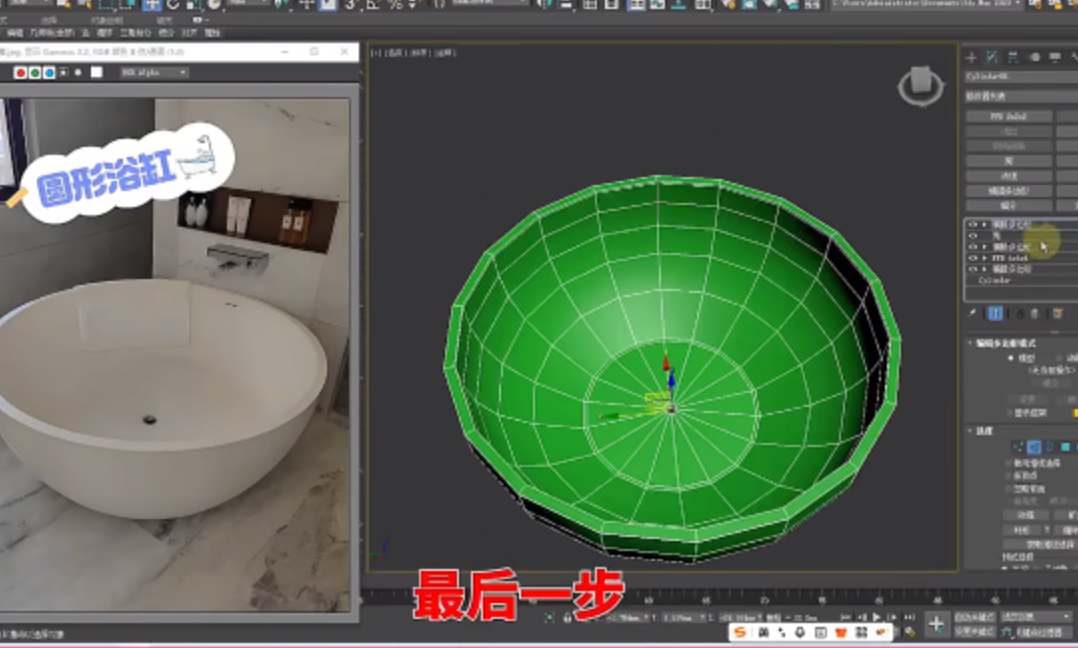Screen dimensions: 1078x648
Task: Collapse the 选择 rollout
Action: tap(970, 431)
